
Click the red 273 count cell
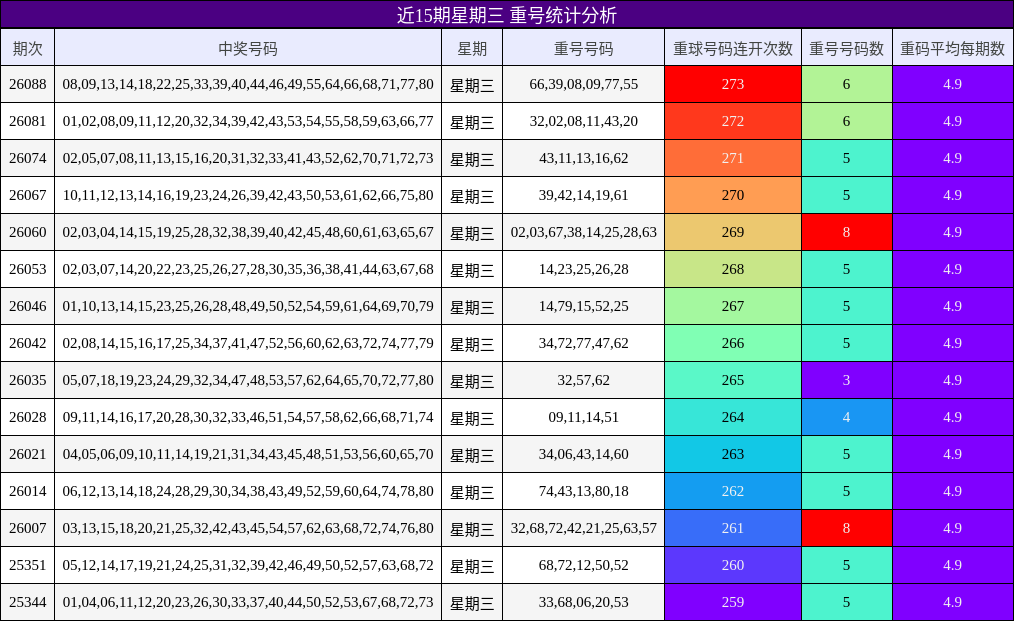pyautogui.click(x=731, y=84)
